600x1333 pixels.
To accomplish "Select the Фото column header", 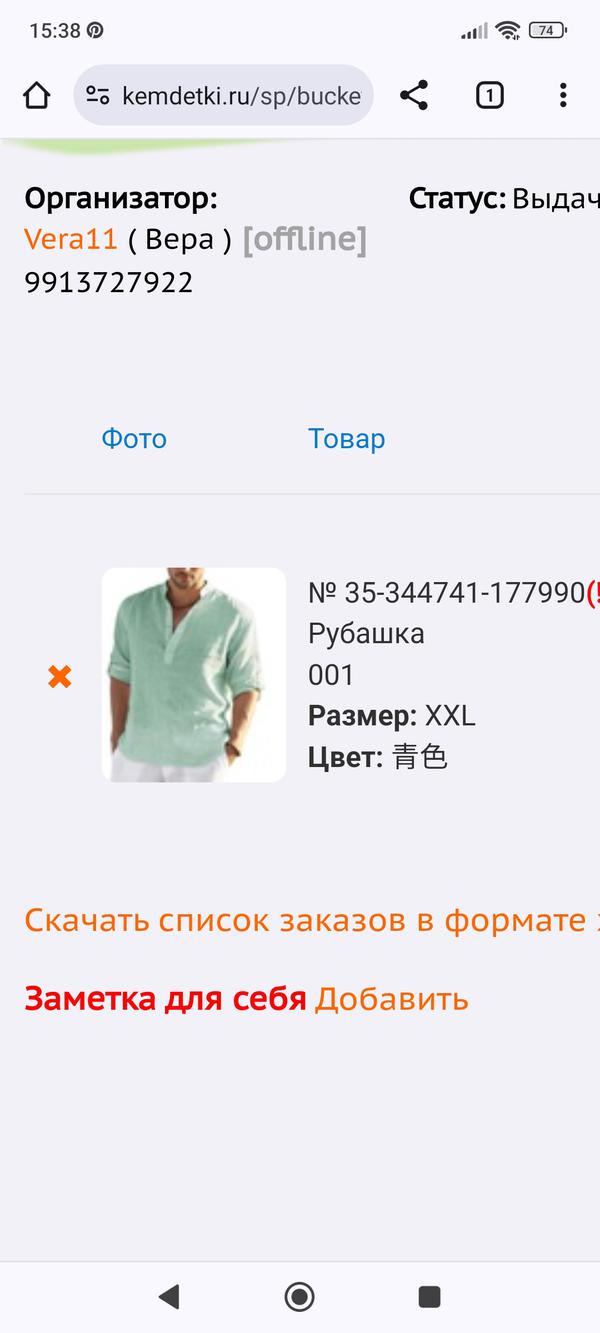I will coord(134,438).
